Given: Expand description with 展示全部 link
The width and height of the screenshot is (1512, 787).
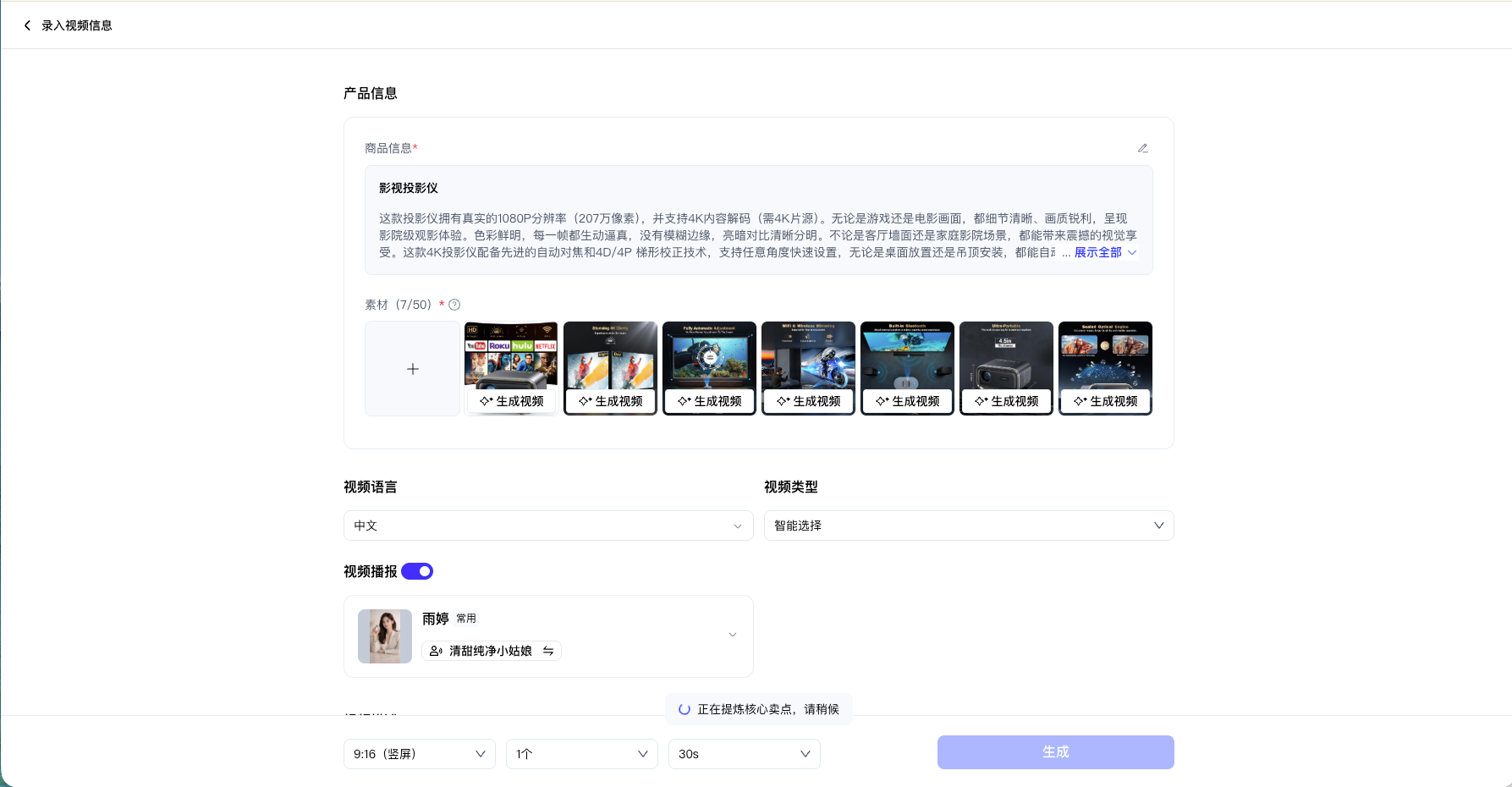Looking at the screenshot, I should click(1105, 252).
